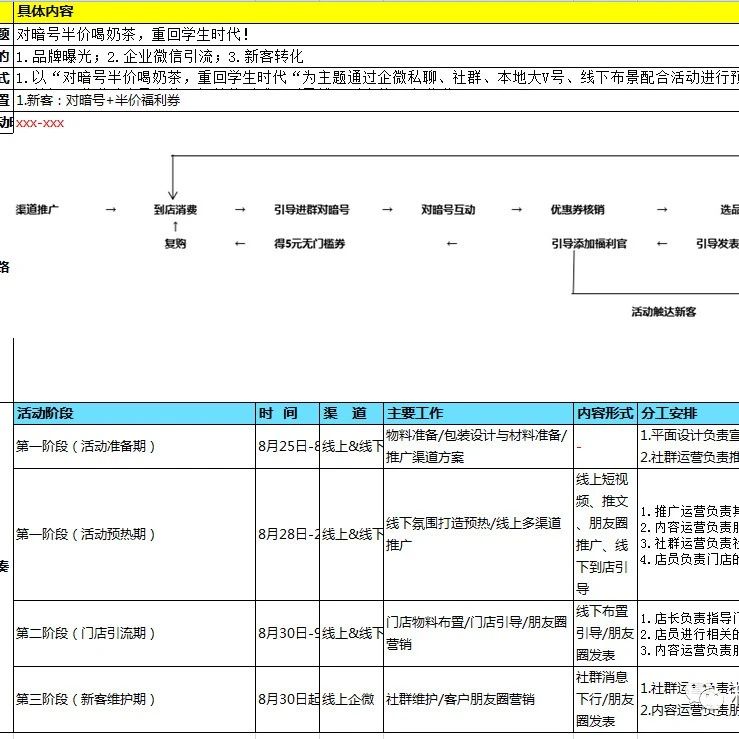
Task: Click the '对暗号互动' flowchart text
Action: (448, 209)
